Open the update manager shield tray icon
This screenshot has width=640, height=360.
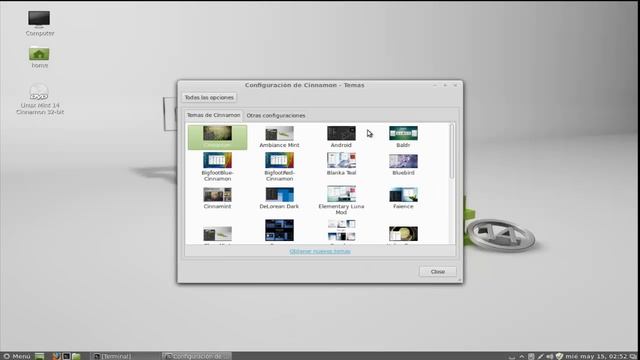tap(559, 356)
